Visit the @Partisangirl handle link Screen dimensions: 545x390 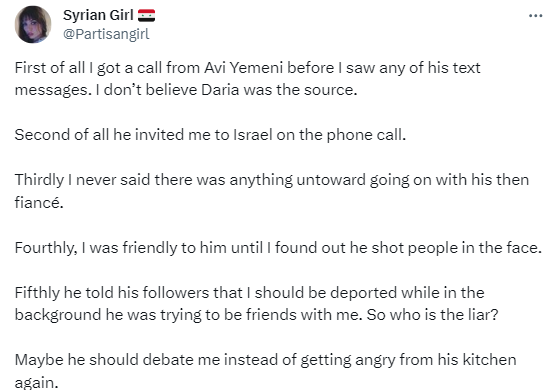[106, 34]
